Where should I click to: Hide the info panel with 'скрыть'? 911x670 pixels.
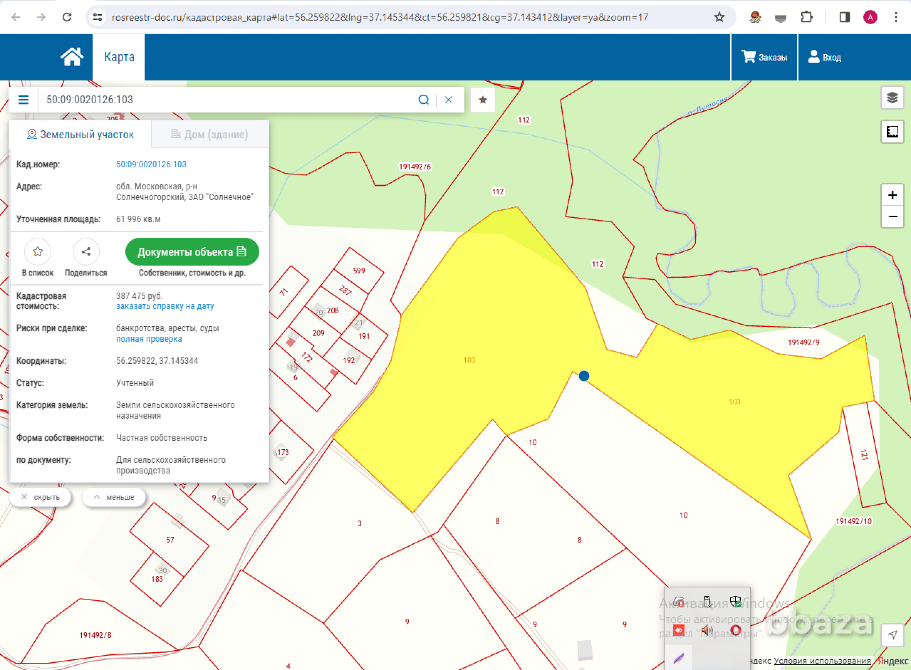coord(41,497)
